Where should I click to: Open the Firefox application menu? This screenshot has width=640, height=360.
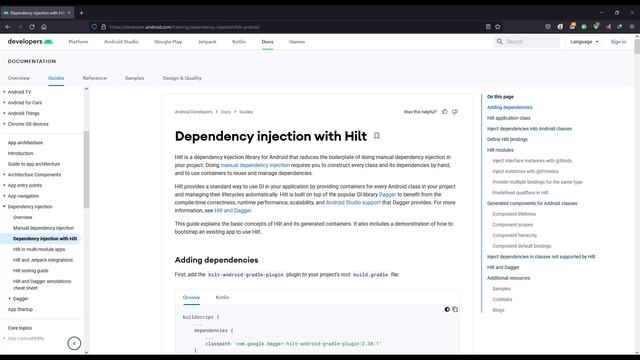[631, 27]
